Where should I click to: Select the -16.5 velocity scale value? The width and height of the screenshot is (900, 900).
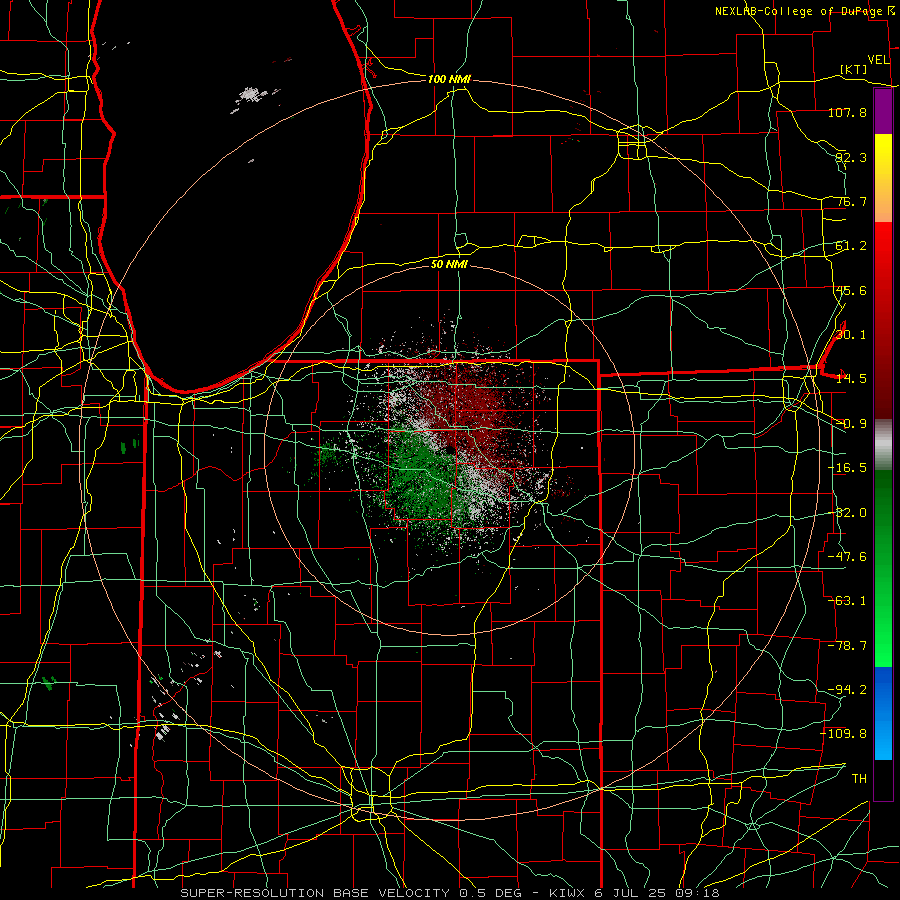point(847,468)
